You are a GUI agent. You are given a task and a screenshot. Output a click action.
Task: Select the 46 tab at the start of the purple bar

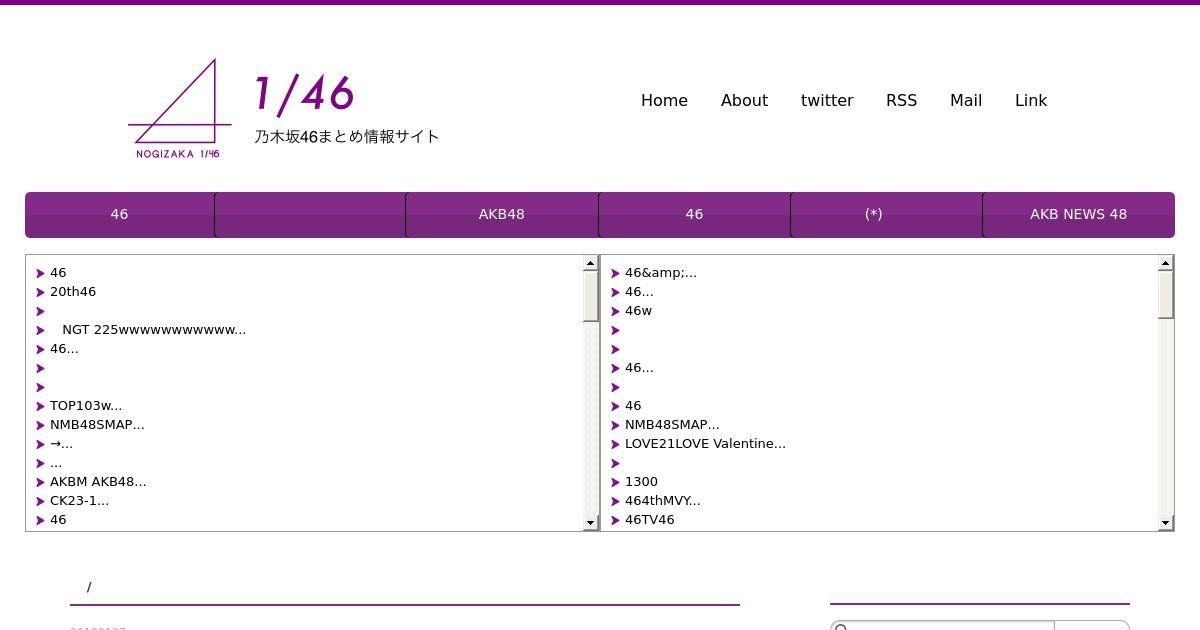click(119, 214)
